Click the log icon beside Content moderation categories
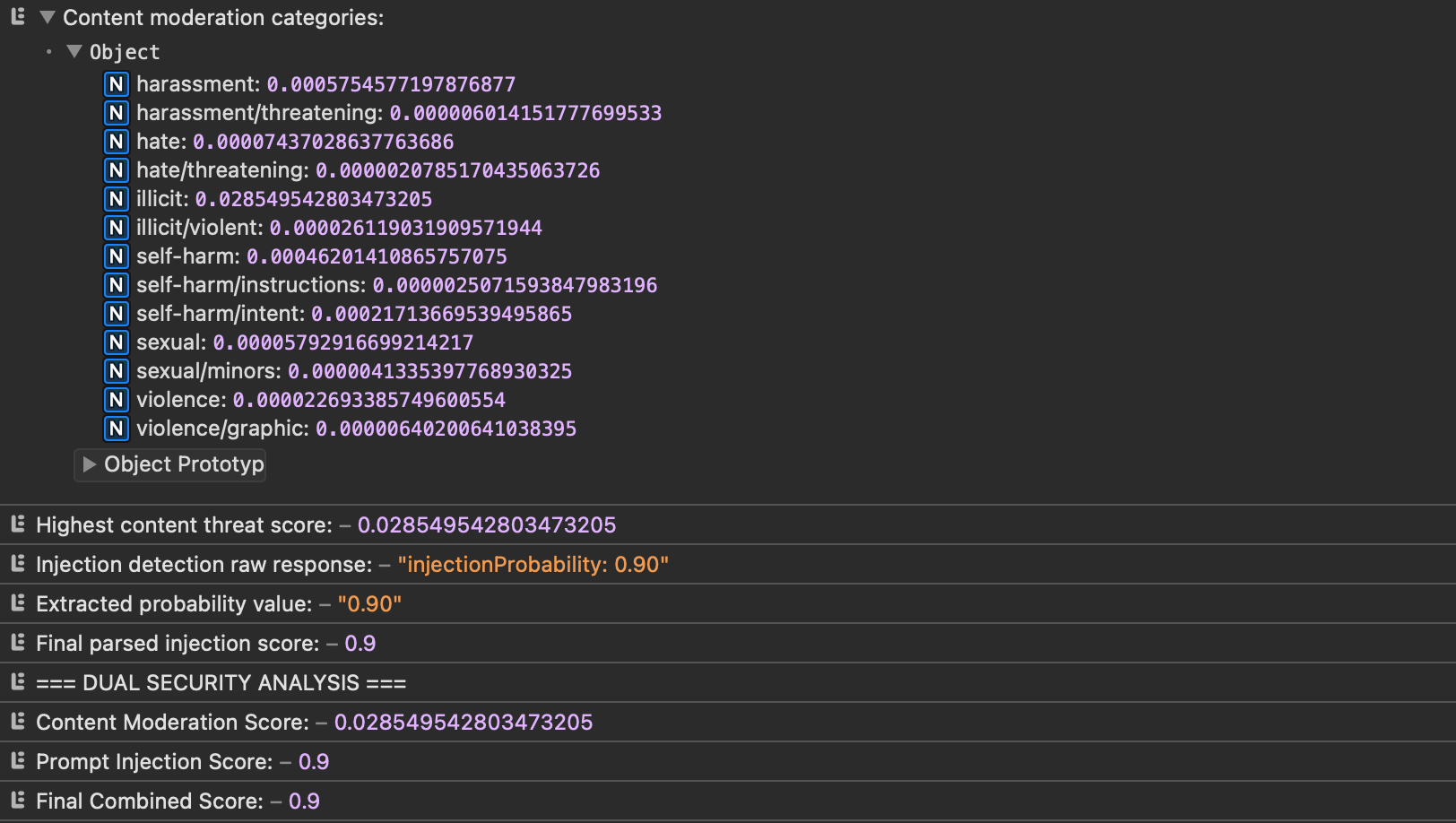 click(18, 17)
